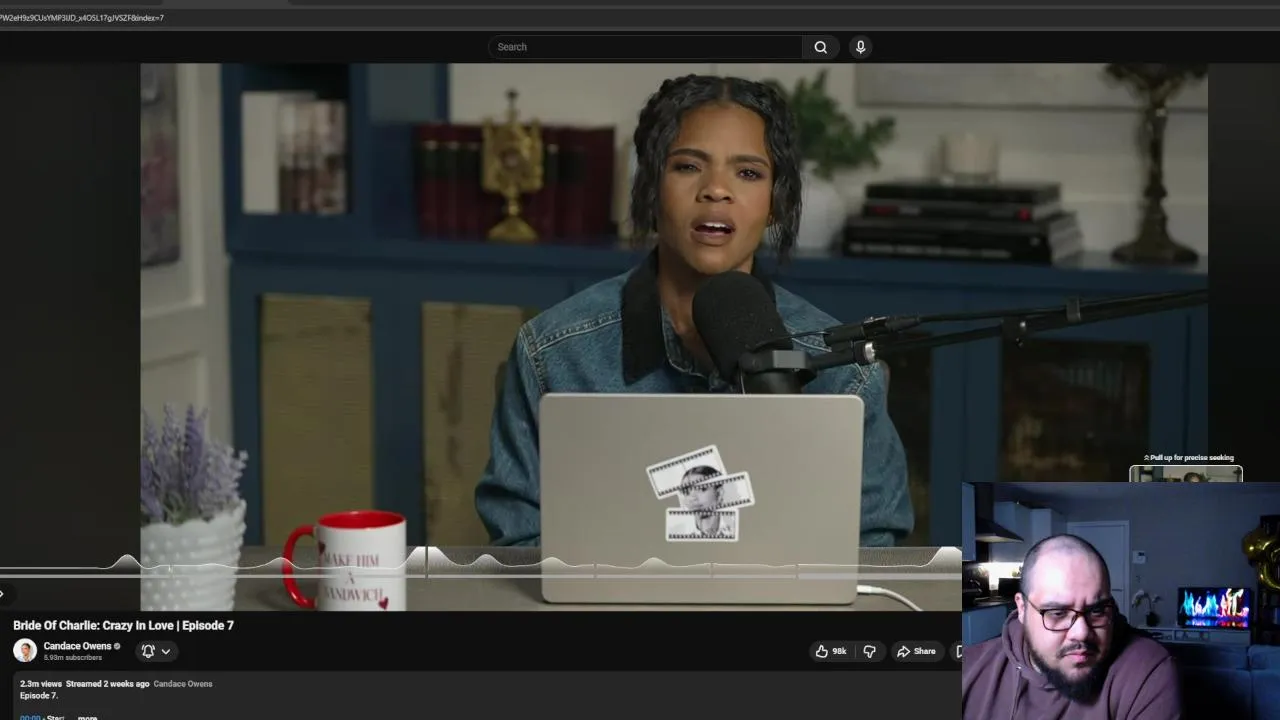This screenshot has width=1280, height=720.
Task: Activate voice search microphone
Action: click(x=860, y=47)
